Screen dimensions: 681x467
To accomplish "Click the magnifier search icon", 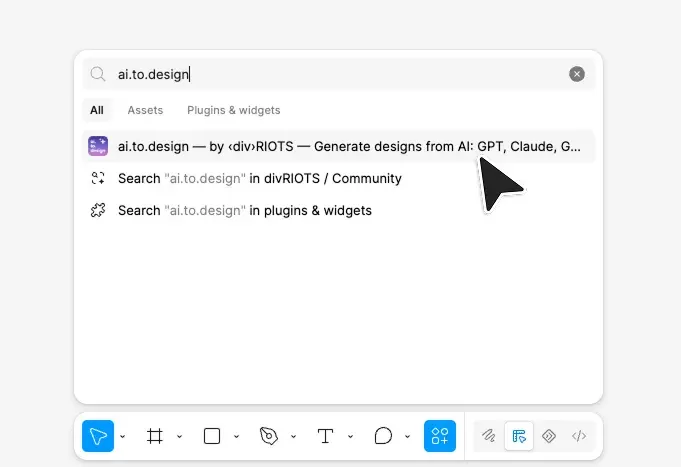I will tap(98, 74).
